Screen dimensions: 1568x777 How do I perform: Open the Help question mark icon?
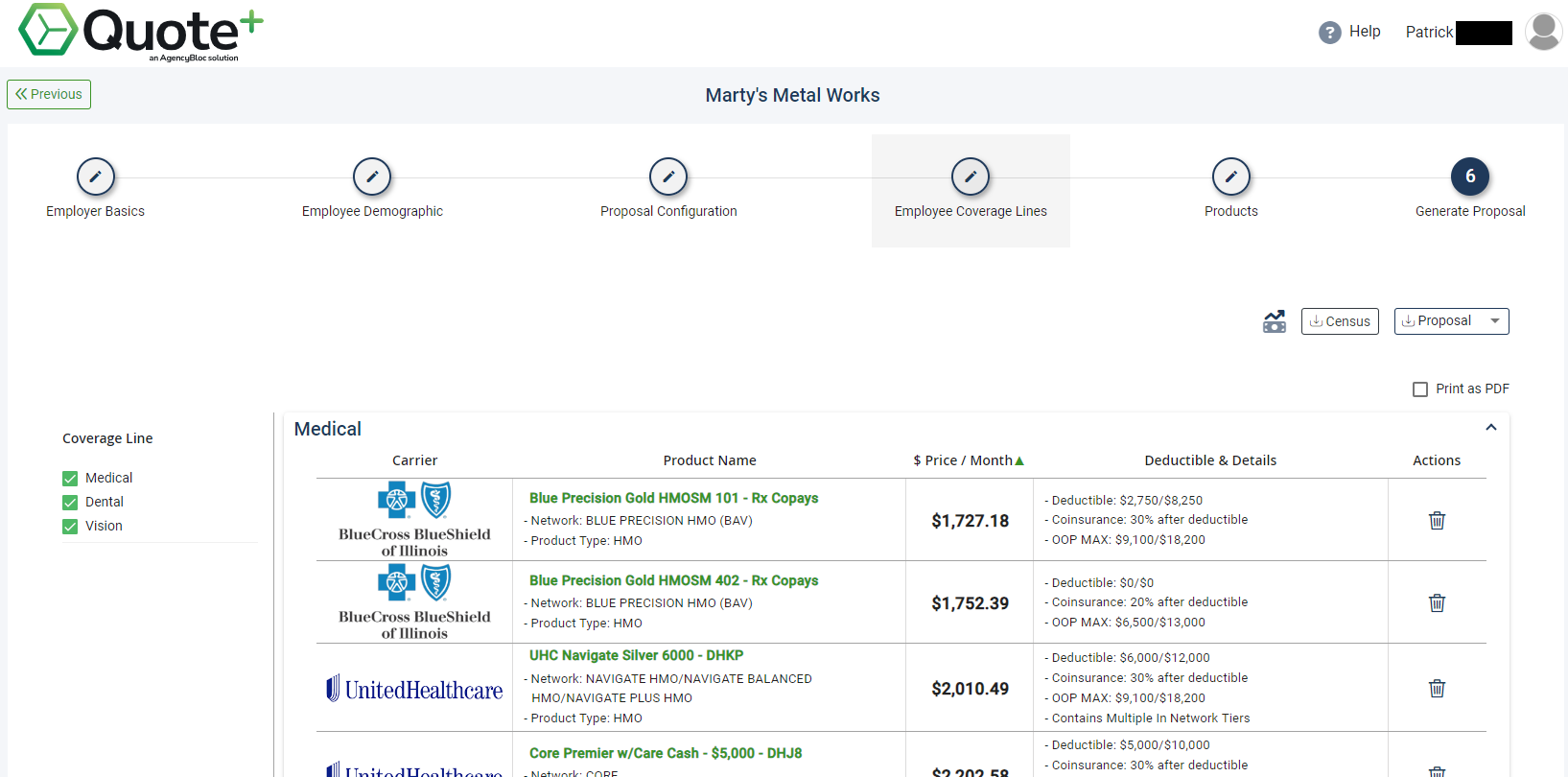pyautogui.click(x=1329, y=33)
